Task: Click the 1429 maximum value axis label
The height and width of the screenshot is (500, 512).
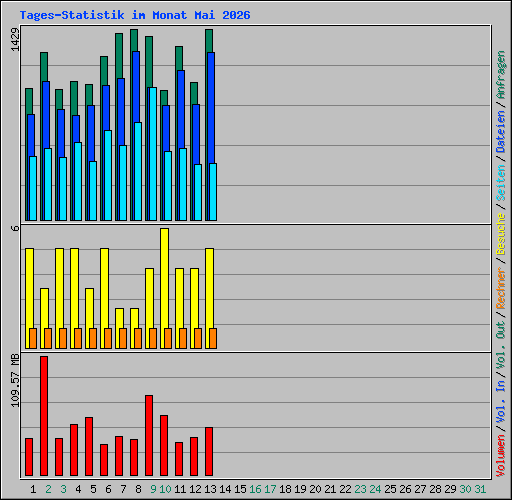Action: (15, 40)
